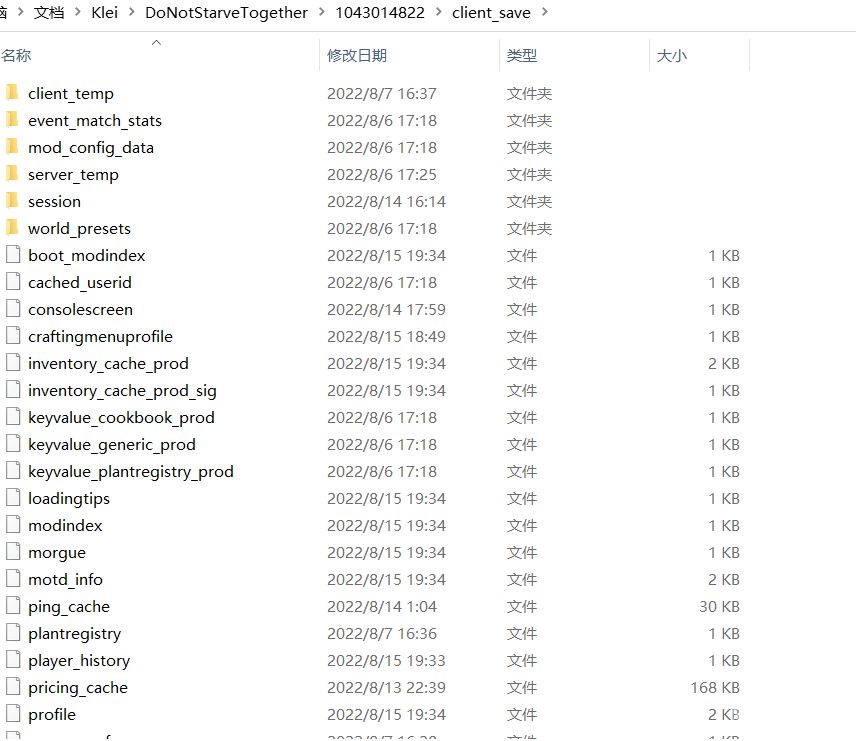Click the mod_config_data folder icon
Image resolution: width=856 pixels, height=741 pixels.
coord(13,147)
